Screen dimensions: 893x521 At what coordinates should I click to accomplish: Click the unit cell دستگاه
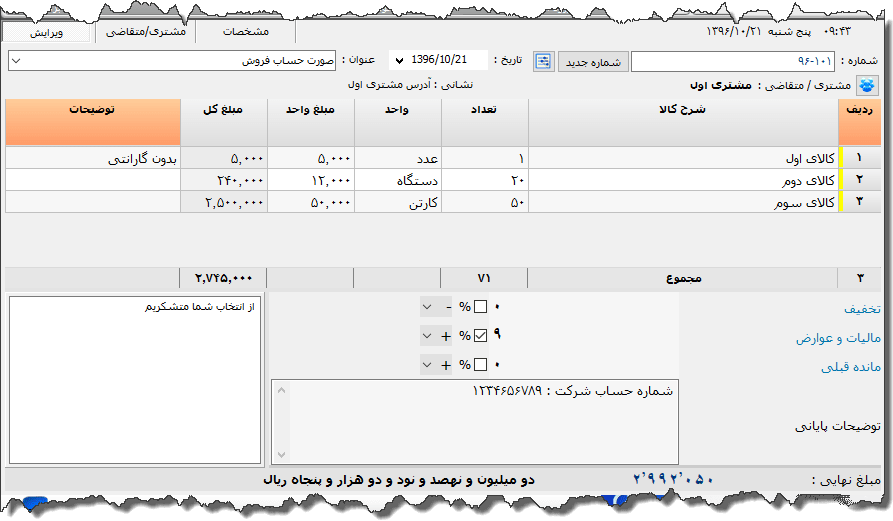398,180
